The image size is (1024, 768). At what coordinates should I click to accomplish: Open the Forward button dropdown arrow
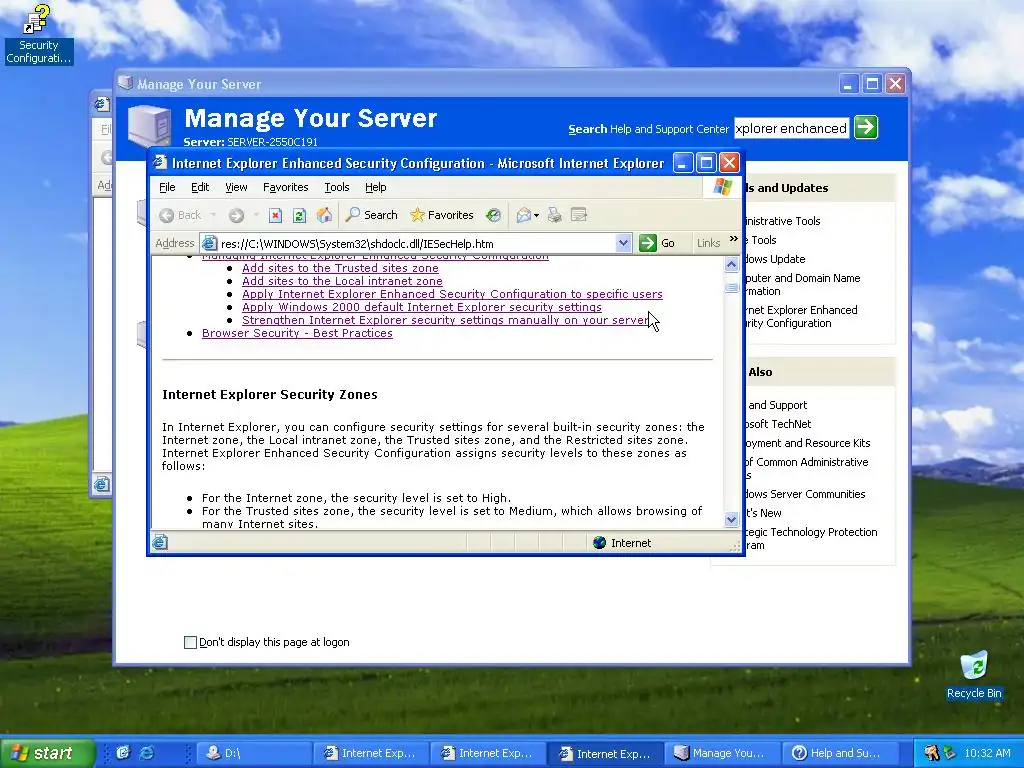(x=256, y=215)
